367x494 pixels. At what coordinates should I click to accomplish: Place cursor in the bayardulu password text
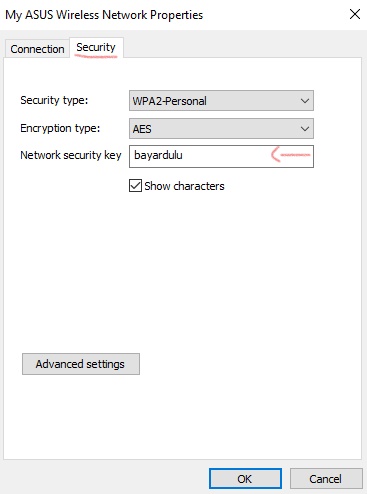pyautogui.click(x=158, y=155)
